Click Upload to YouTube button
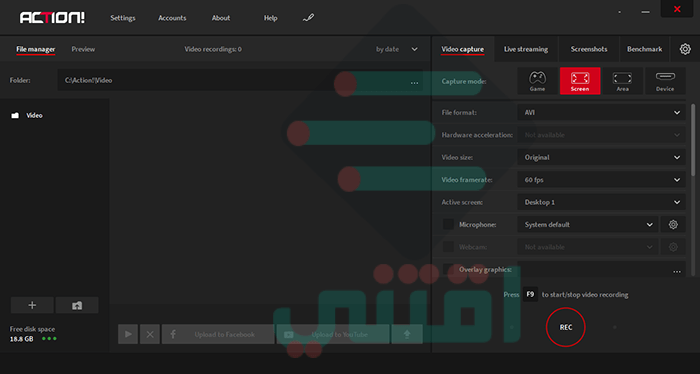 click(x=333, y=334)
